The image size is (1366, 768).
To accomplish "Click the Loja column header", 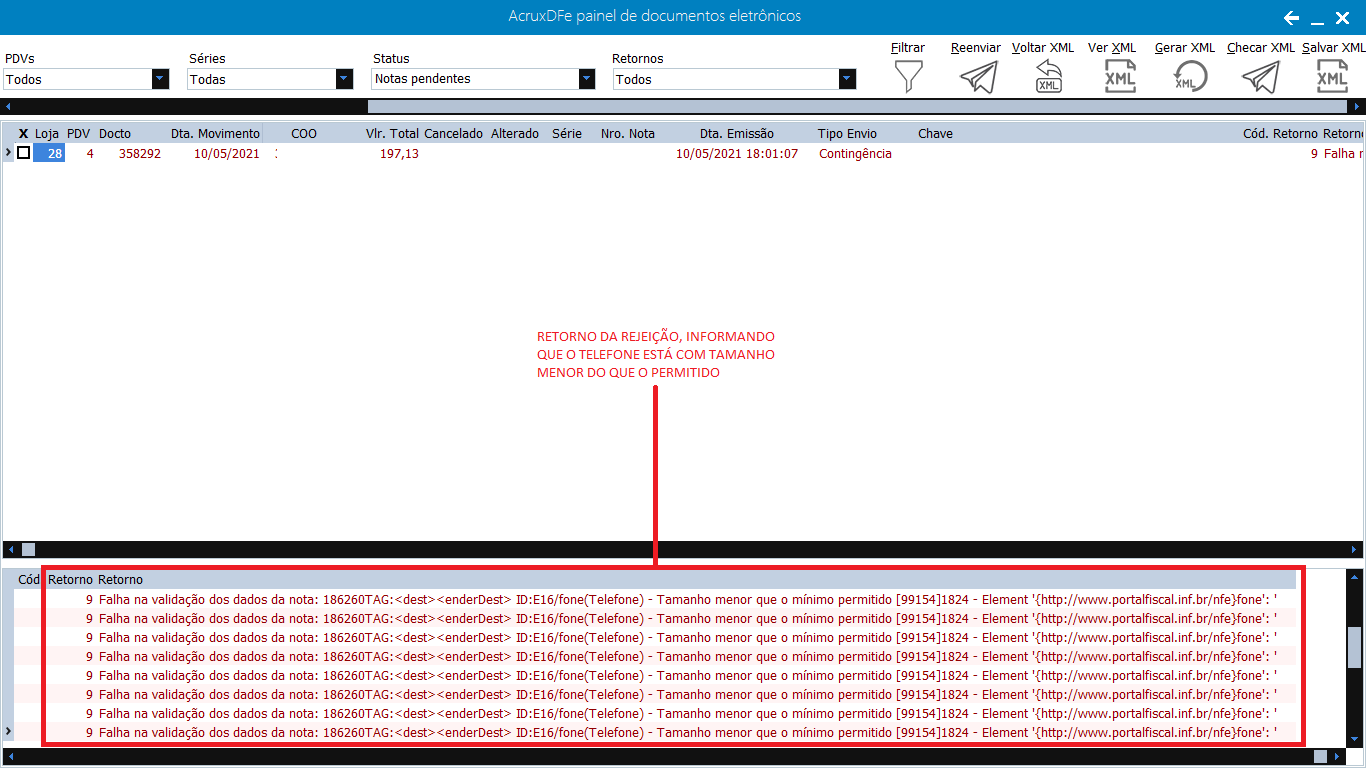I will click(47, 133).
